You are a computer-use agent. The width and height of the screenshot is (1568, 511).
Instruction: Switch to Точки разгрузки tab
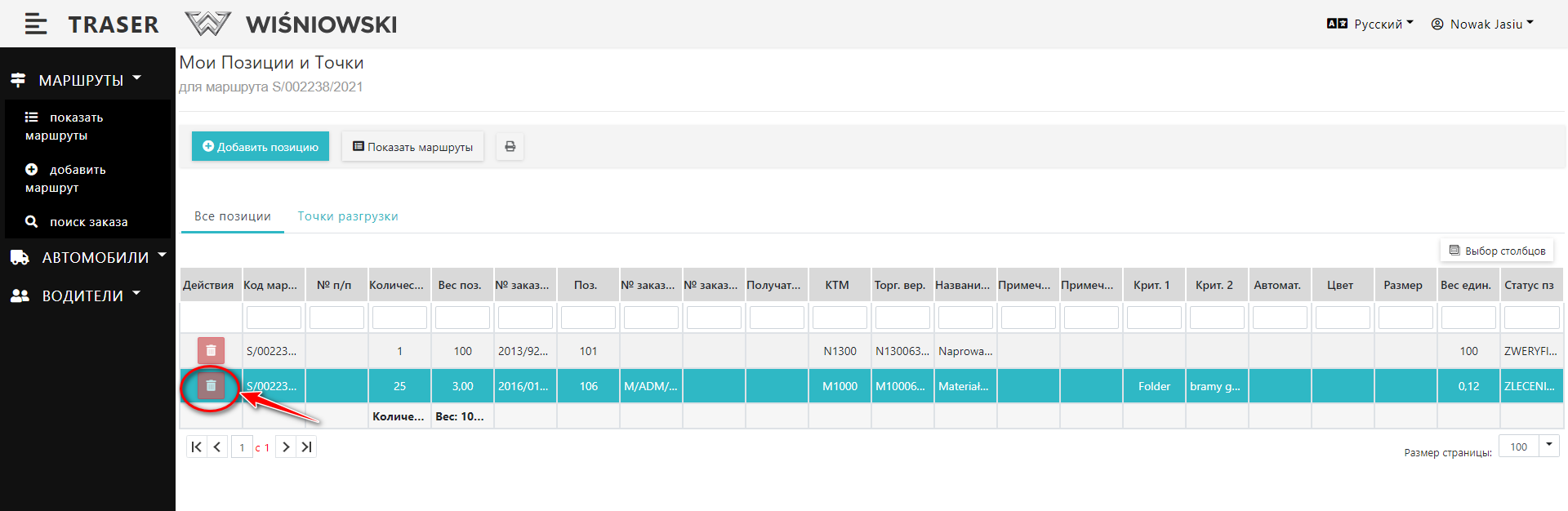click(348, 216)
